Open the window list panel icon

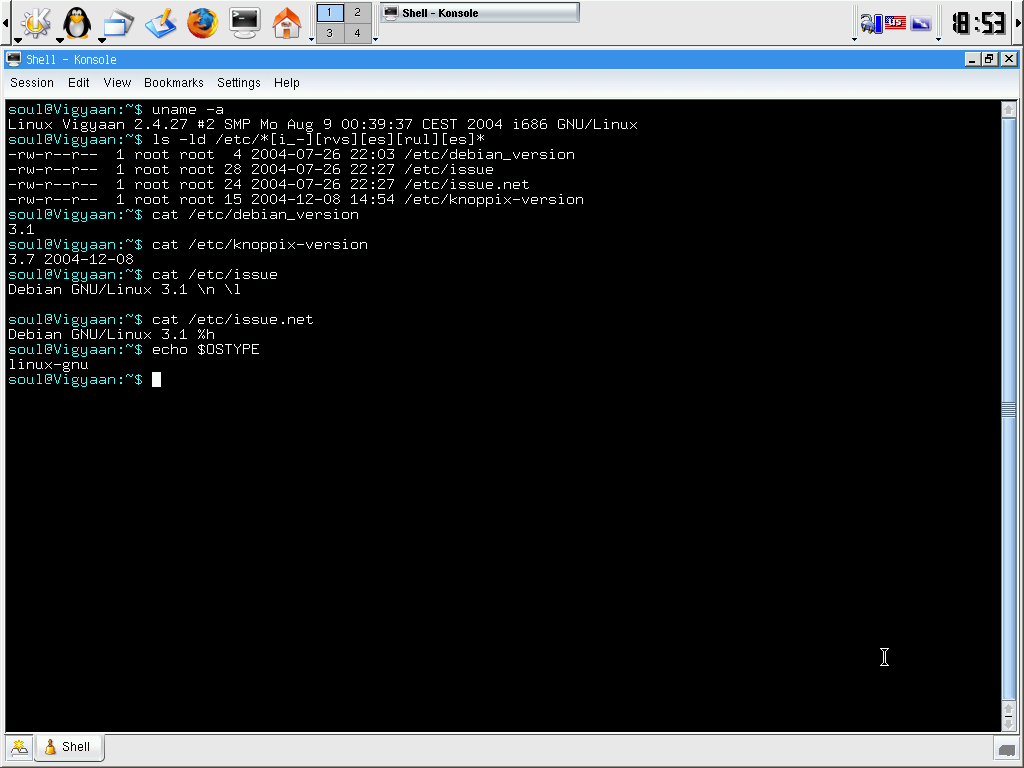point(118,22)
